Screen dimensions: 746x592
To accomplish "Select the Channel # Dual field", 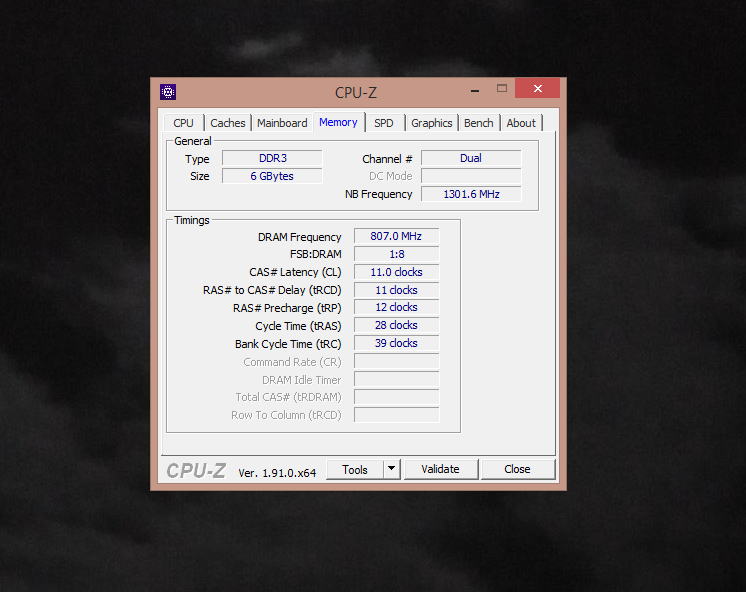I will click(x=471, y=158).
